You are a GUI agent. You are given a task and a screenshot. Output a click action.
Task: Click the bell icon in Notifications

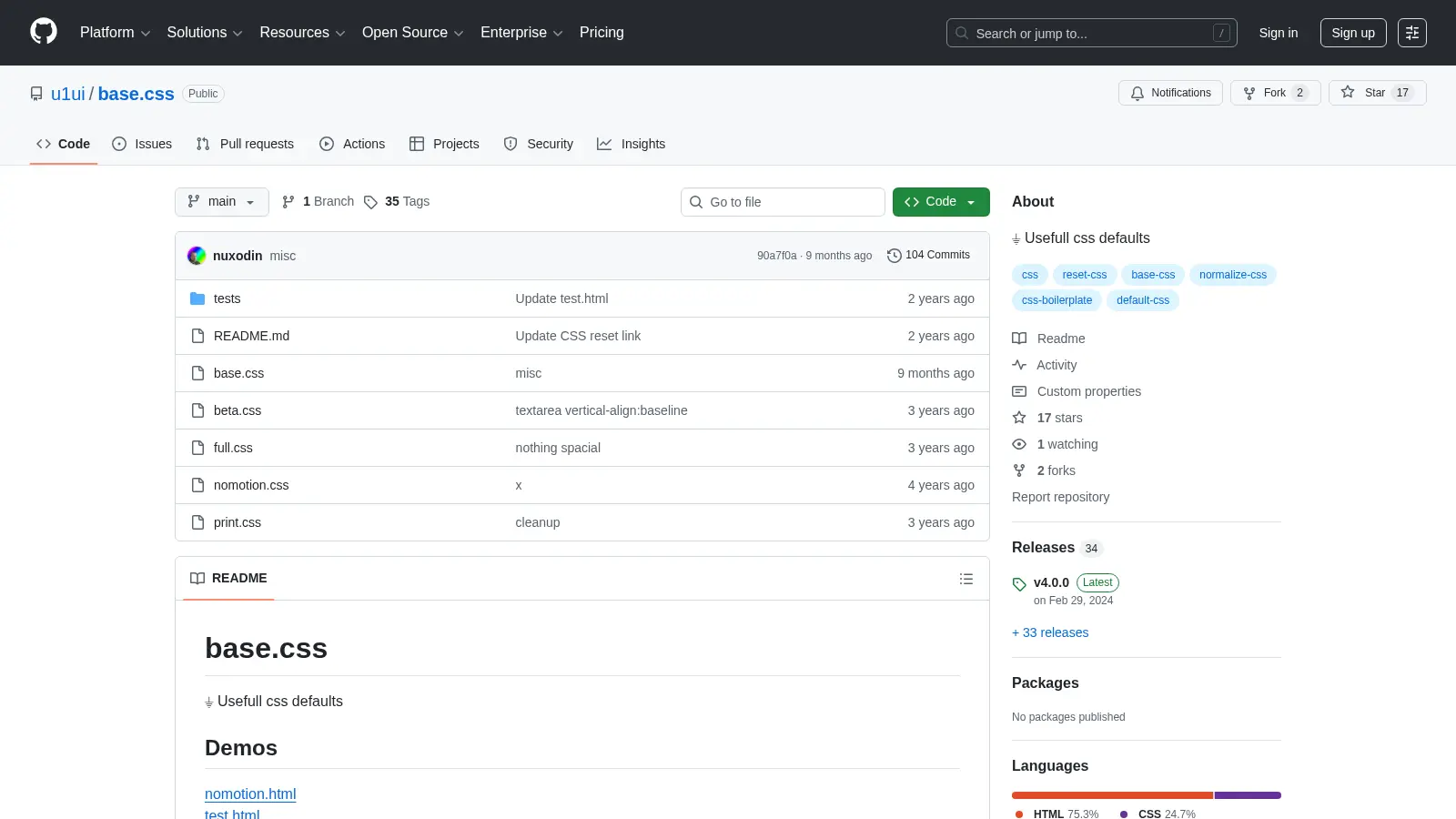[x=1137, y=93]
